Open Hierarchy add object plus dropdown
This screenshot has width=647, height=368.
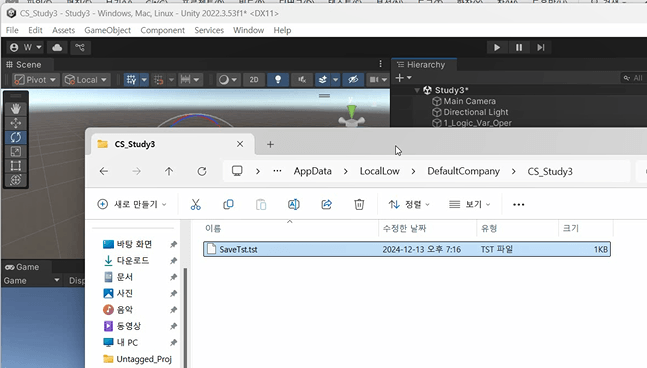pos(403,78)
